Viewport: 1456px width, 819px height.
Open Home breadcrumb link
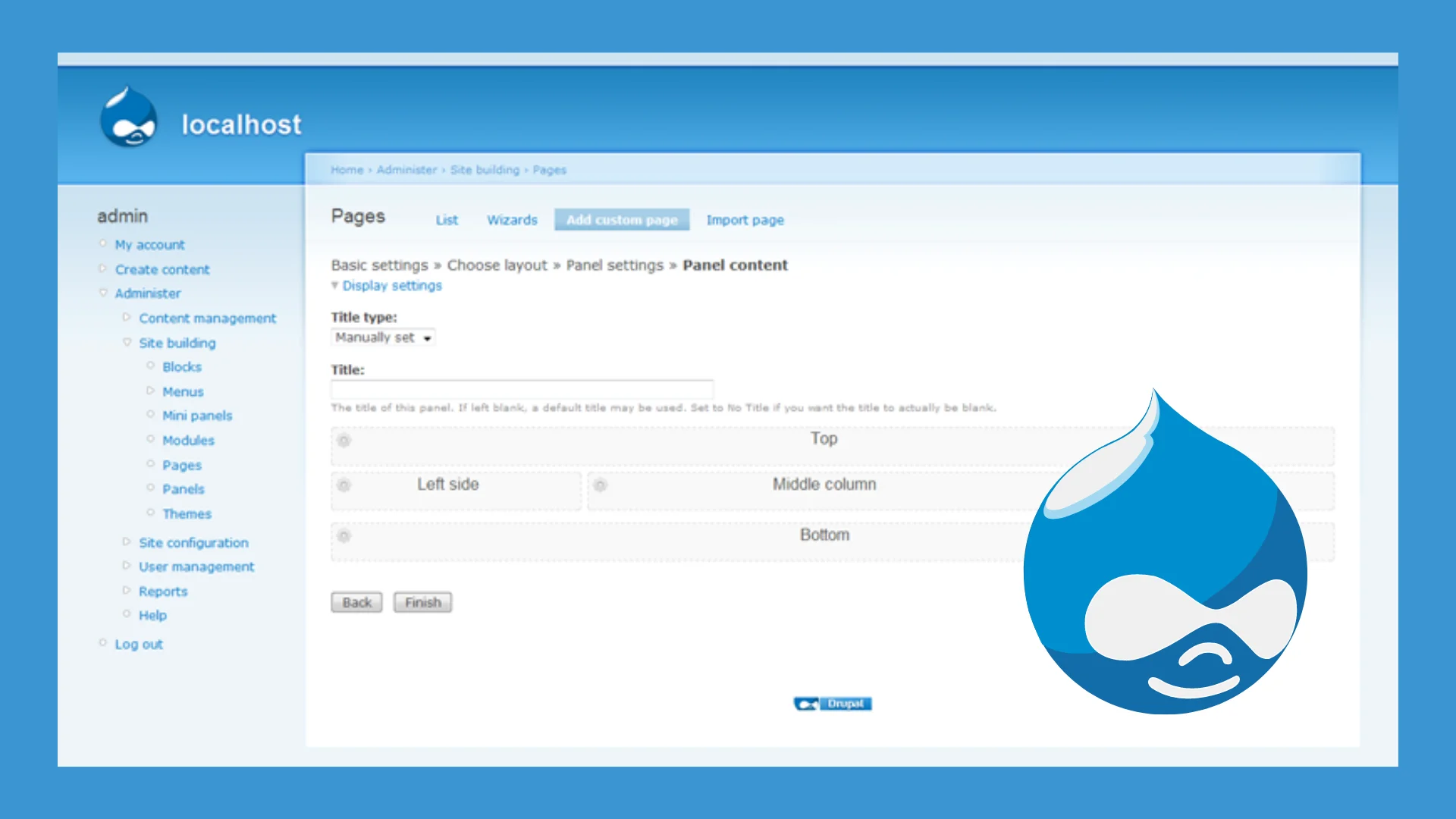pyautogui.click(x=347, y=170)
